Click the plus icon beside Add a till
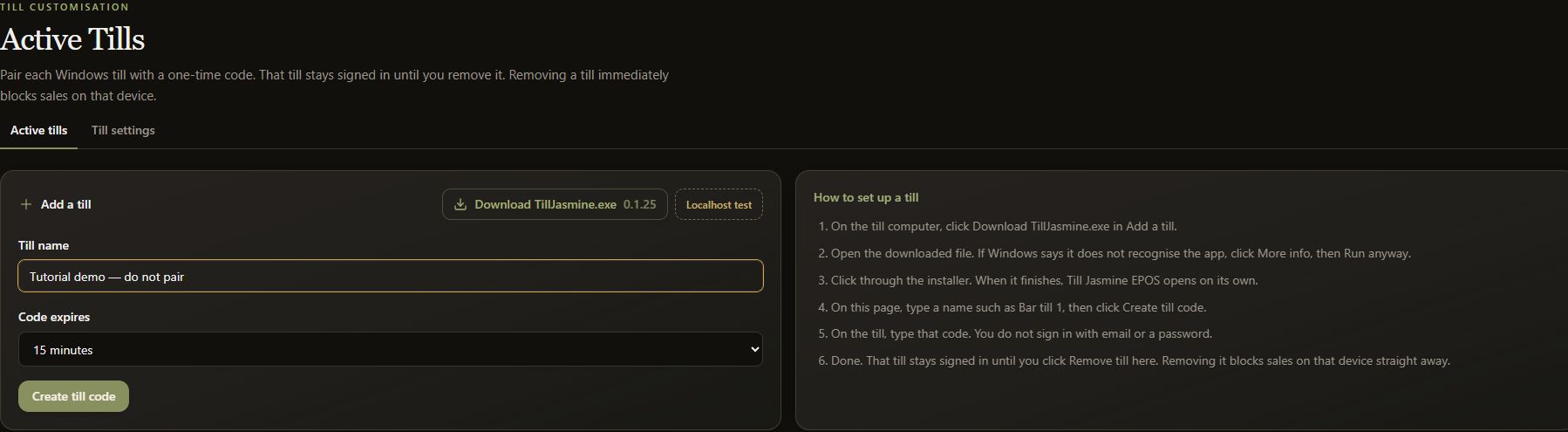 (26, 204)
